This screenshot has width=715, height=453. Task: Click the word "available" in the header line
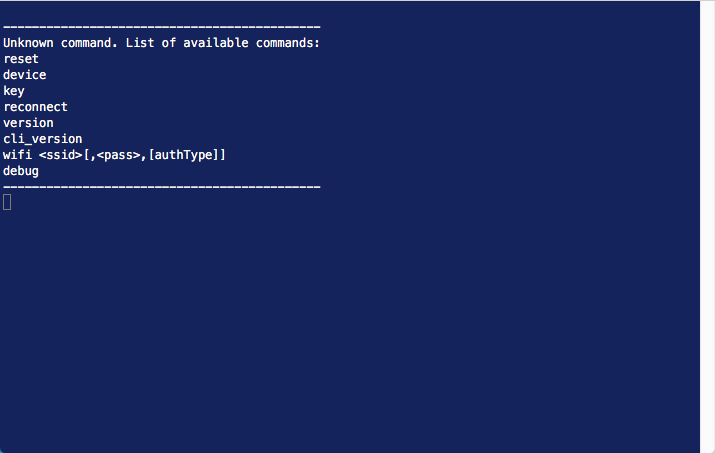click(x=216, y=43)
